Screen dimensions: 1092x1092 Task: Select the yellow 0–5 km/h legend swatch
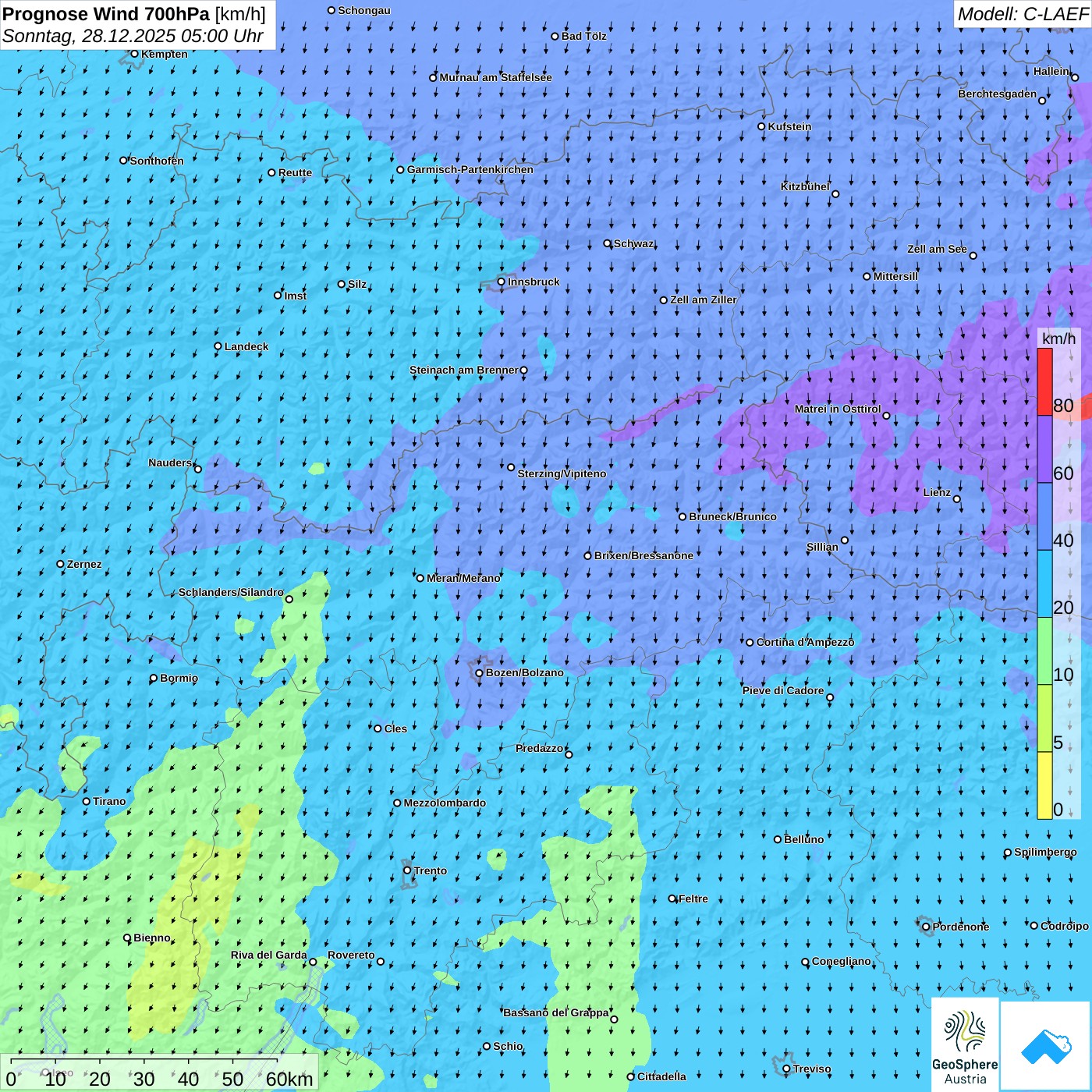(1044, 785)
